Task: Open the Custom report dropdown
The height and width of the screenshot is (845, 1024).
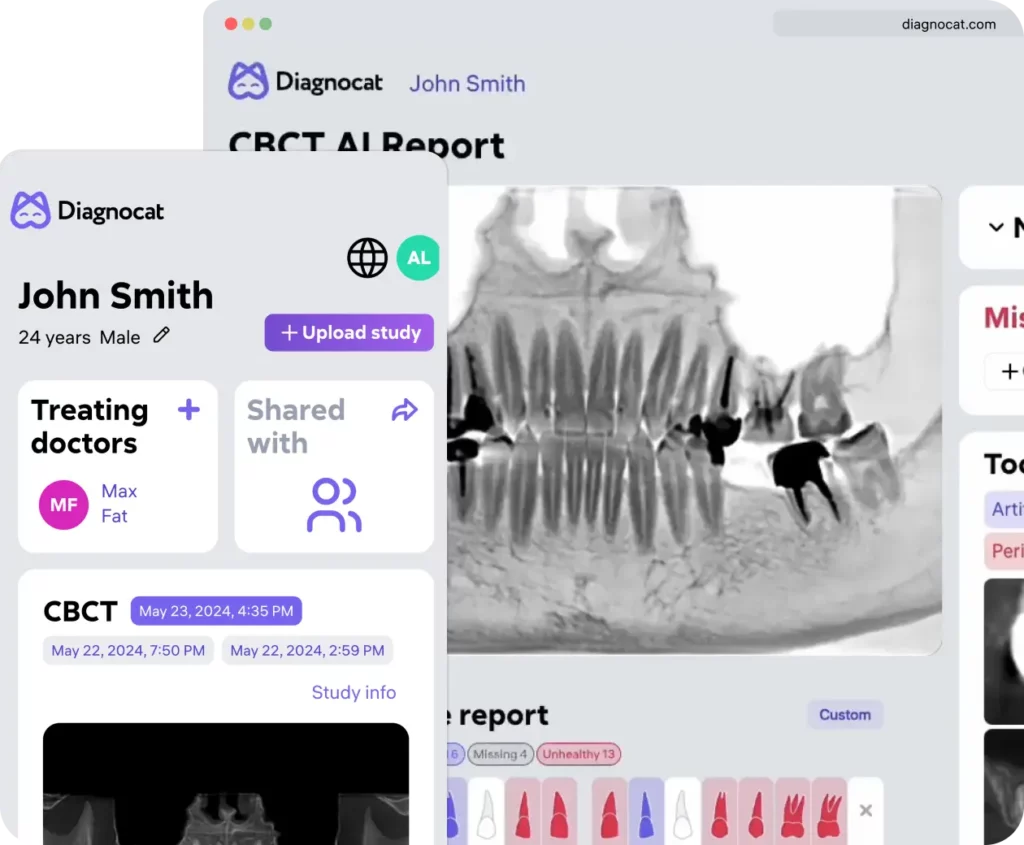Action: 844,715
